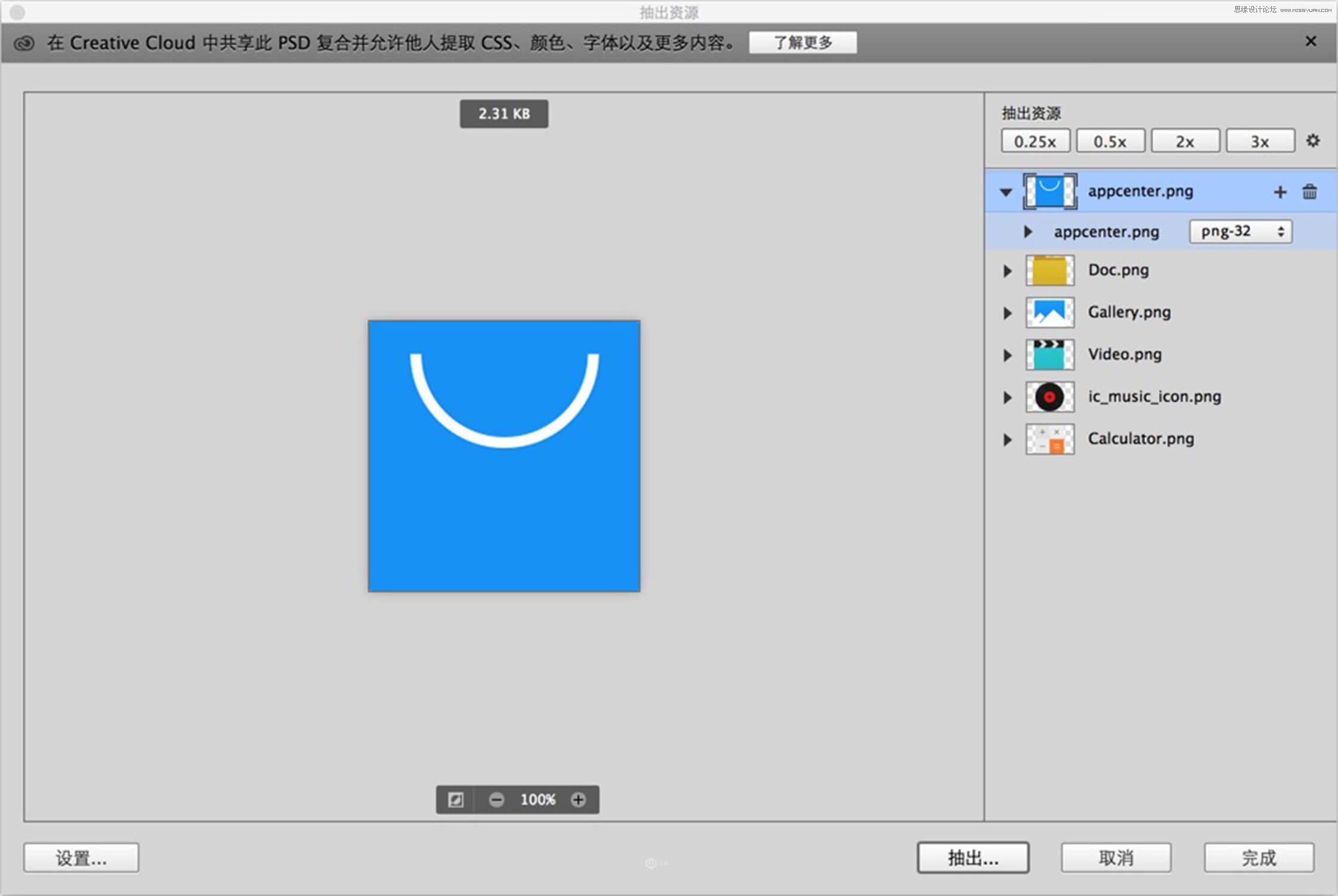Collapse the appcenter.png asset group
The height and width of the screenshot is (896, 1338).
coord(1006,192)
